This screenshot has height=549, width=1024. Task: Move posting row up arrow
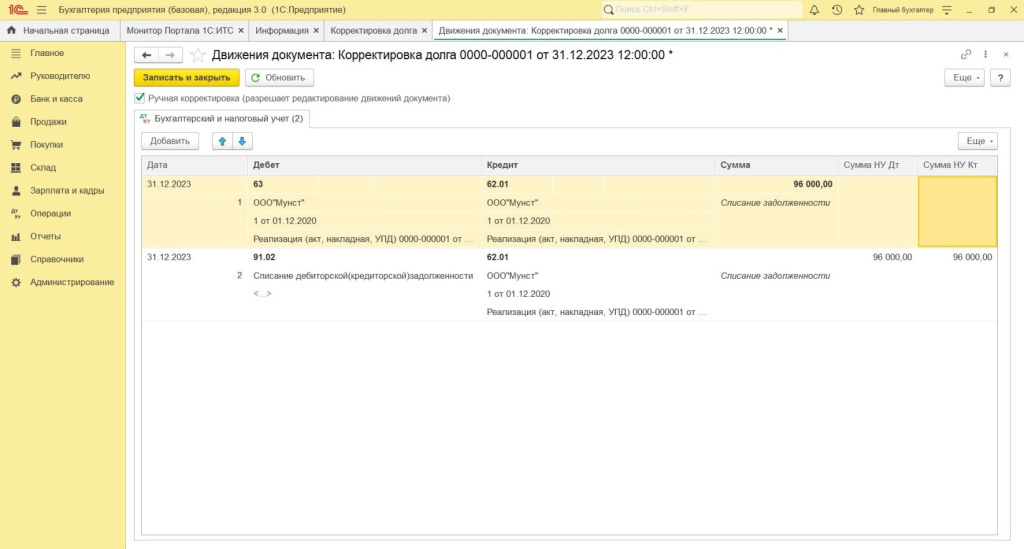tap(222, 141)
